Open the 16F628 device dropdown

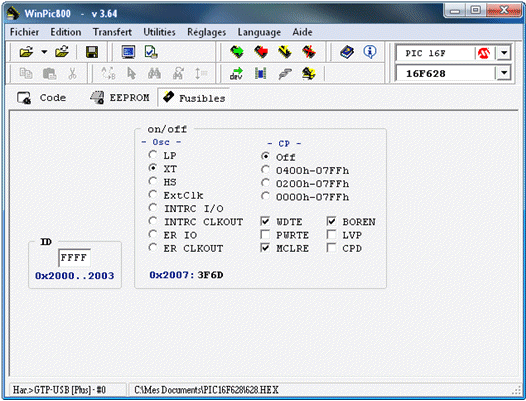(504, 73)
